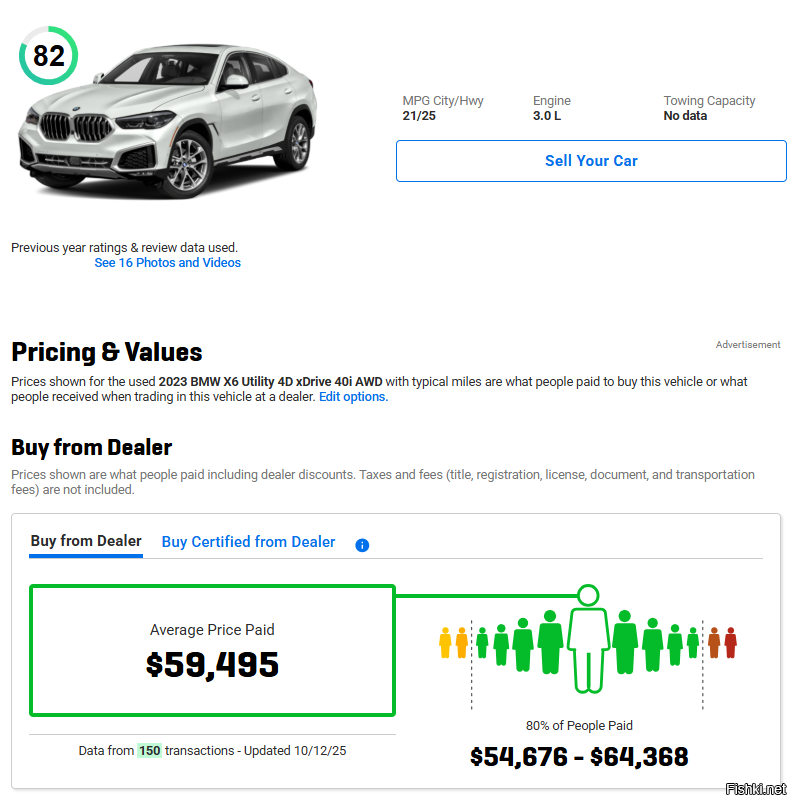Viewport: 792px width, 801px height.
Task: Click the leftmost yellow person icon
Action: (x=446, y=643)
